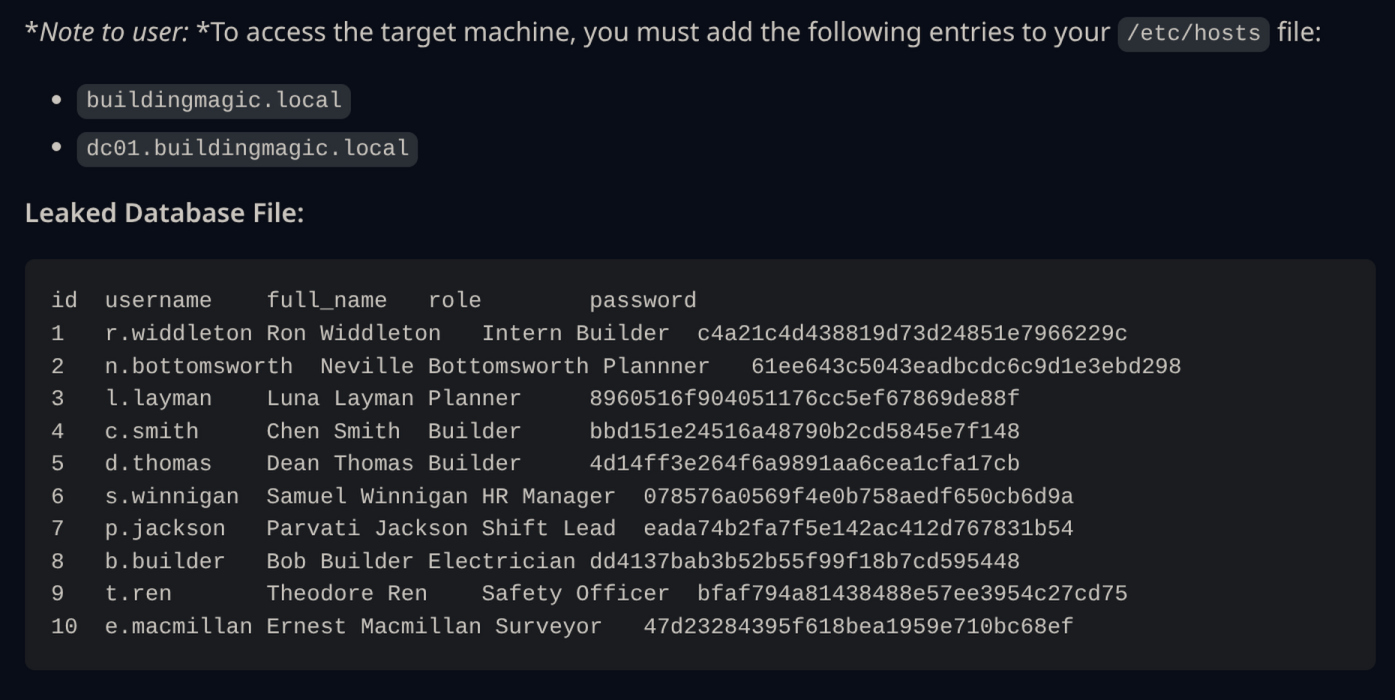Click the full_name column header
Viewport: 1395px width, 700px height.
326,300
